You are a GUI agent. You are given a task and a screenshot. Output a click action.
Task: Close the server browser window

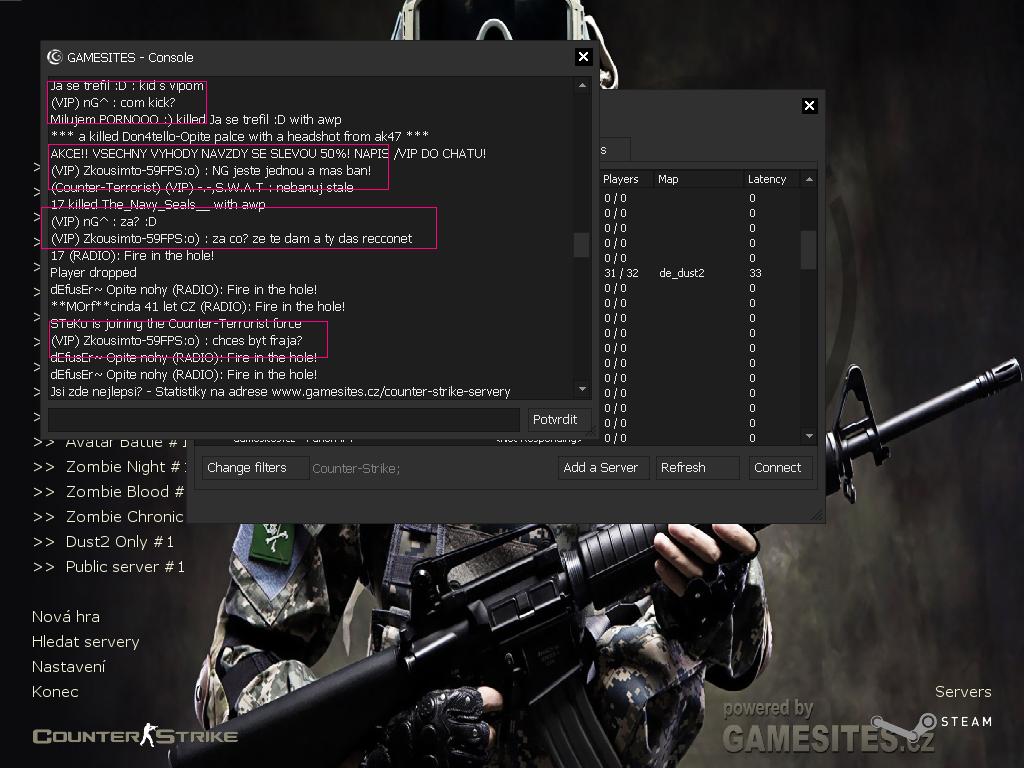click(x=810, y=106)
